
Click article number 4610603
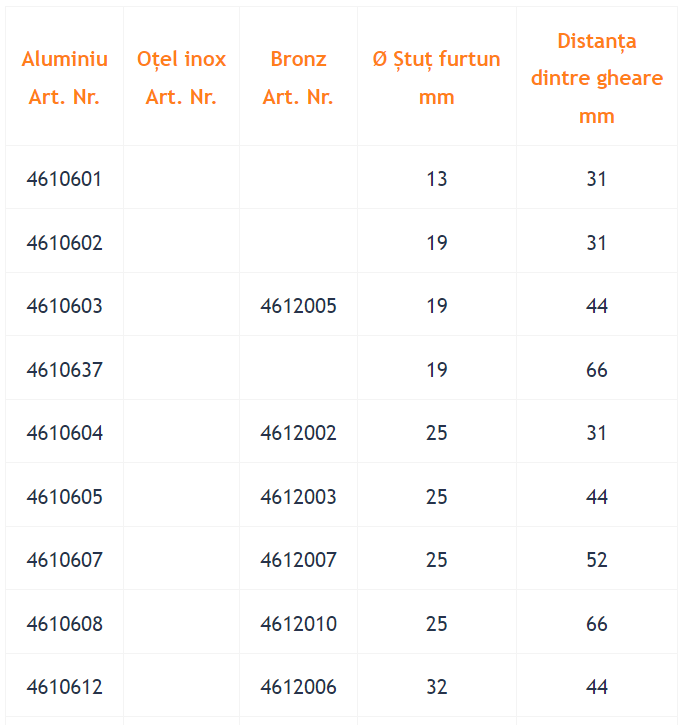(x=64, y=306)
